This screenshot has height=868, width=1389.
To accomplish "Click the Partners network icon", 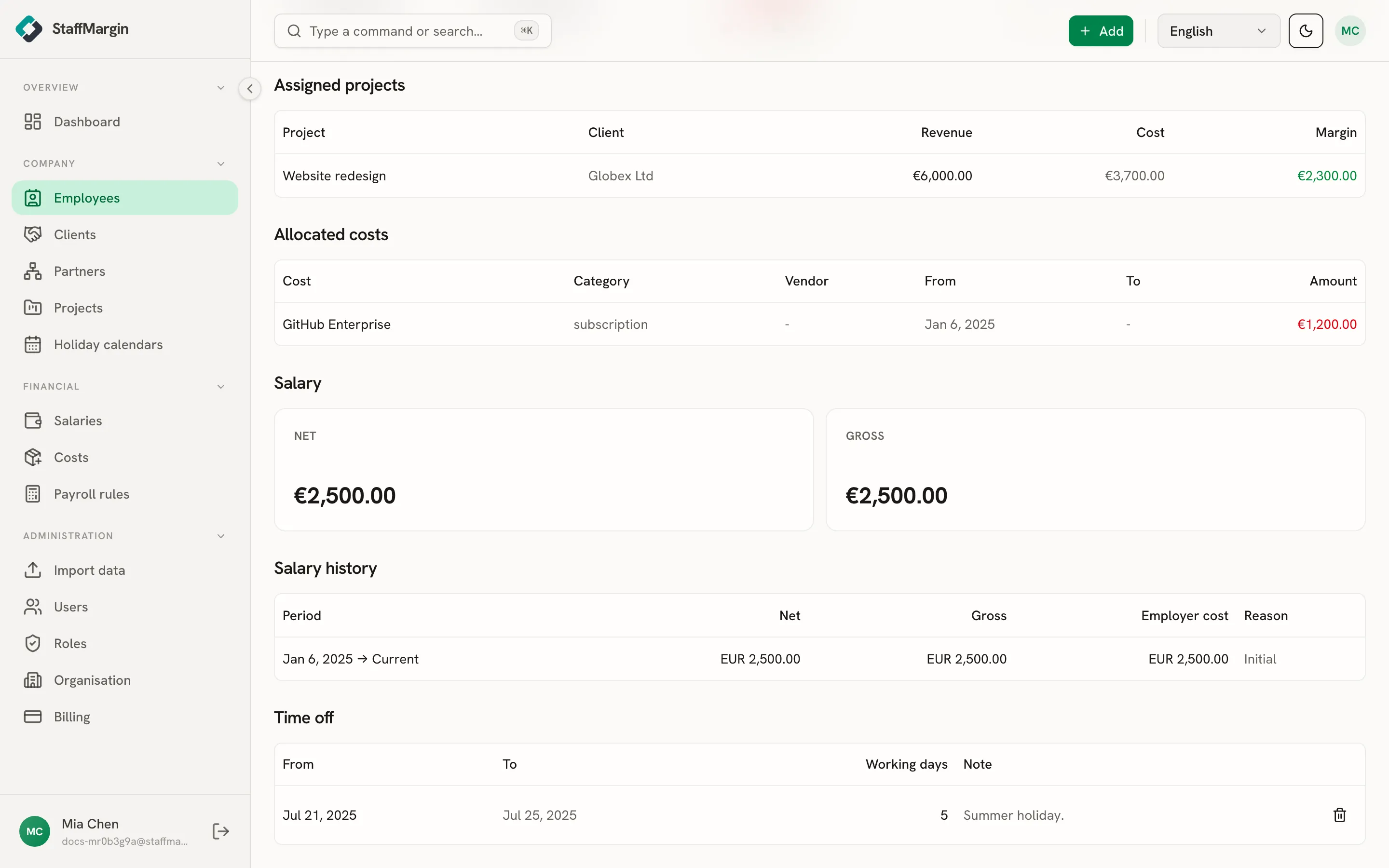I will [33, 271].
